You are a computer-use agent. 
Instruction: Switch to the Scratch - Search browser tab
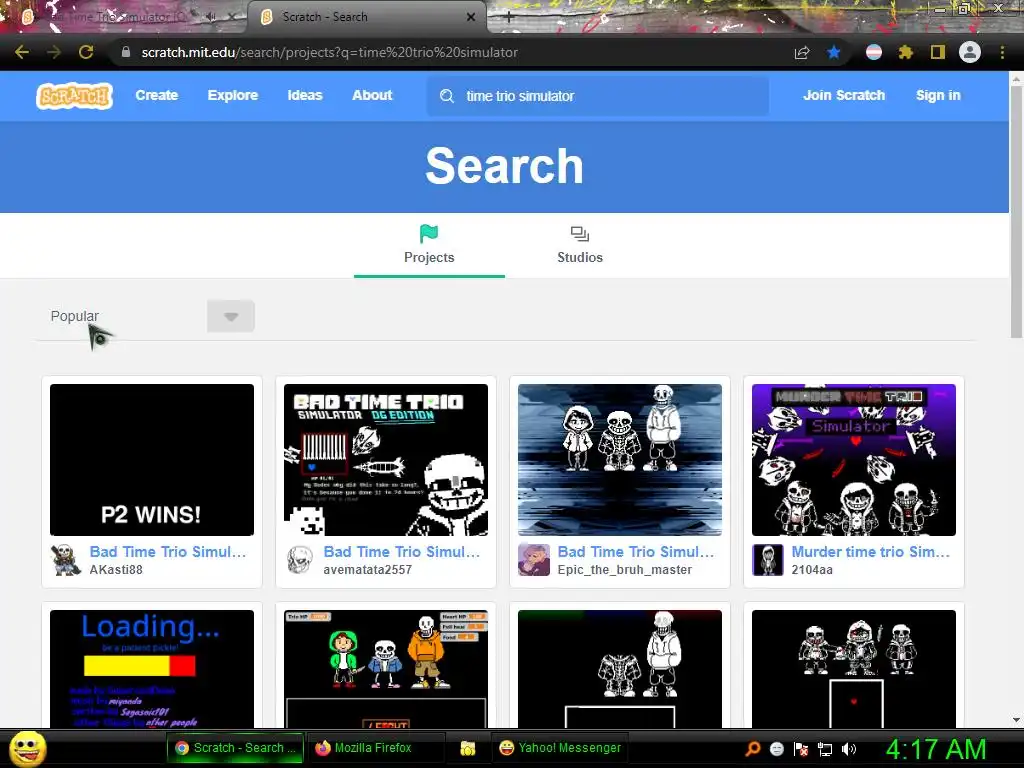(366, 17)
